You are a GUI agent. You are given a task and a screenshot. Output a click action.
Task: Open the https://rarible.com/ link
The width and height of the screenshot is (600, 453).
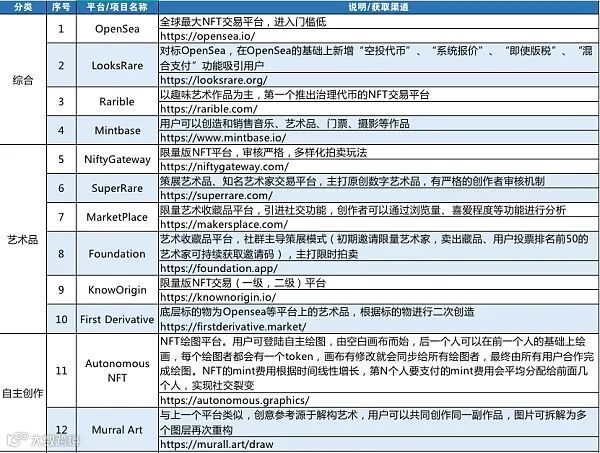coord(209,109)
